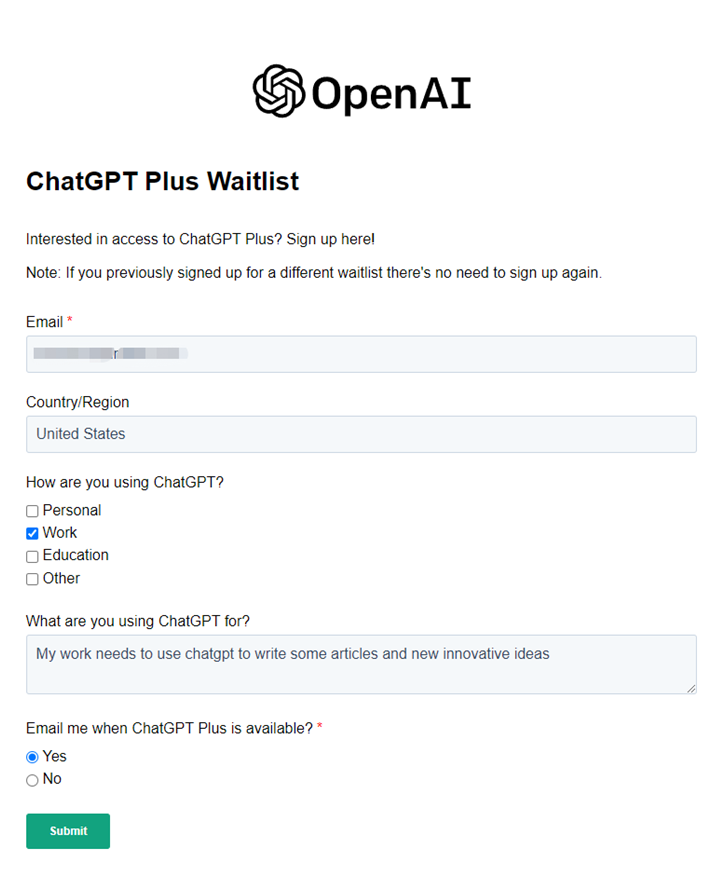
Task: Click the OpenAI knot logo icon
Action: pos(278,91)
